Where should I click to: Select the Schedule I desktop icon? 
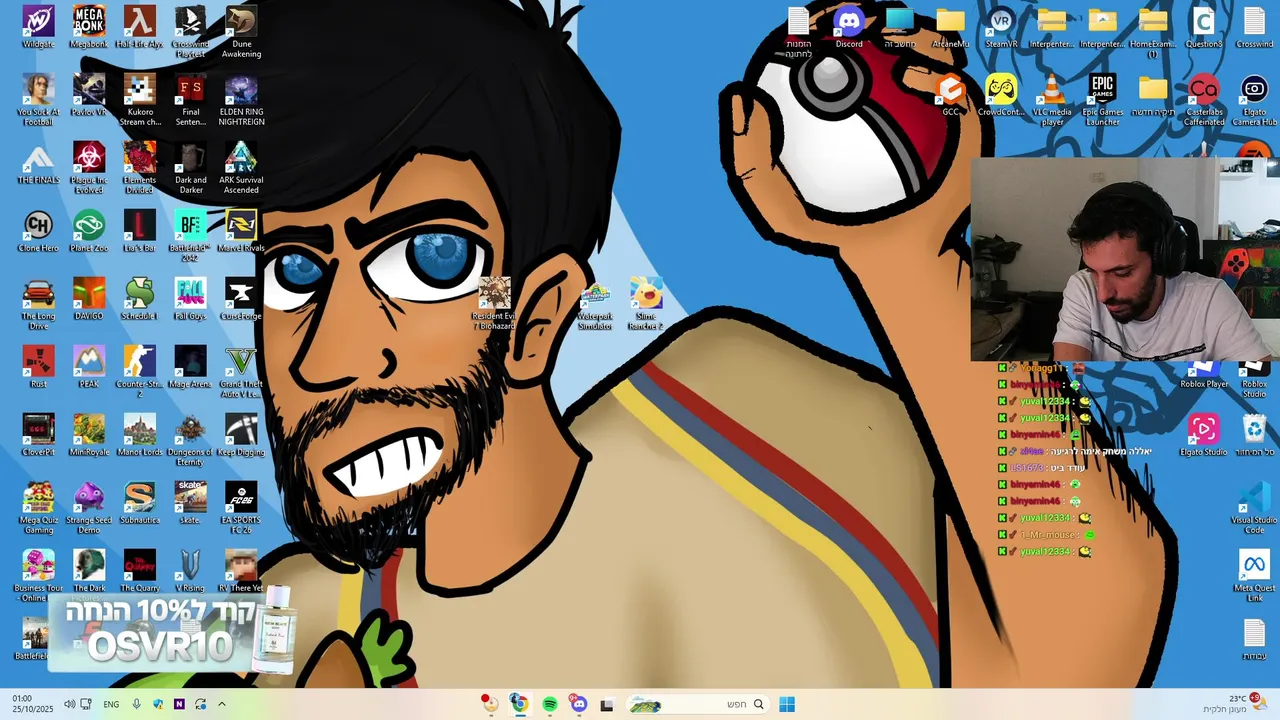click(x=139, y=299)
